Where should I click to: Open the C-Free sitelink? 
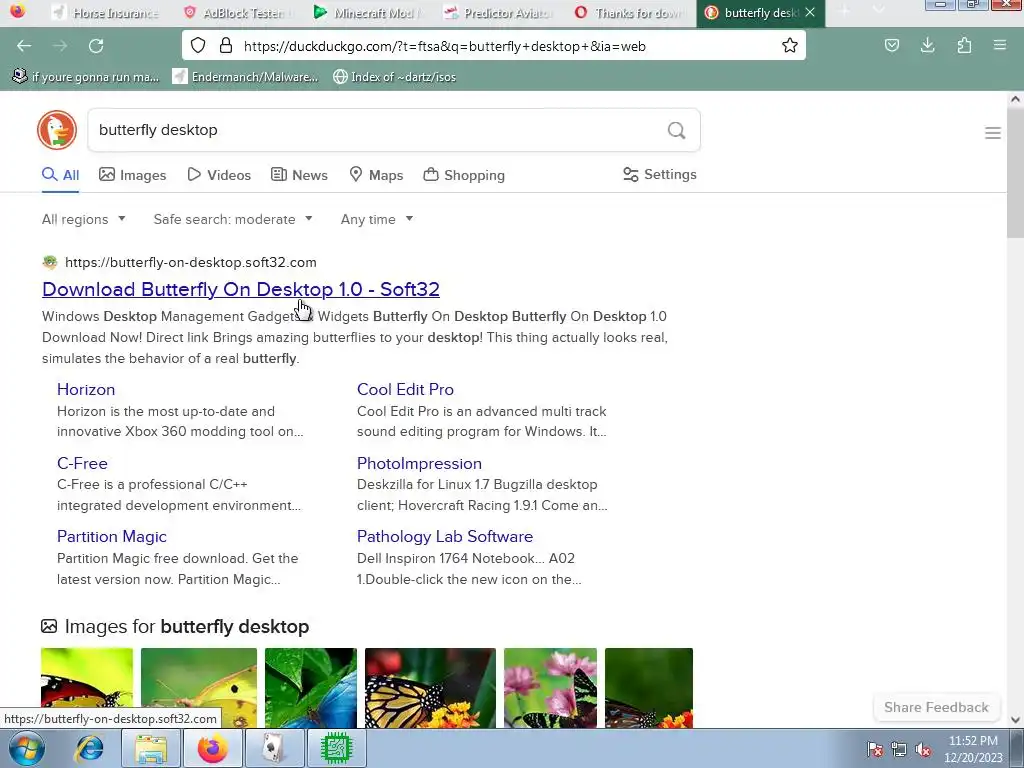tap(82, 463)
